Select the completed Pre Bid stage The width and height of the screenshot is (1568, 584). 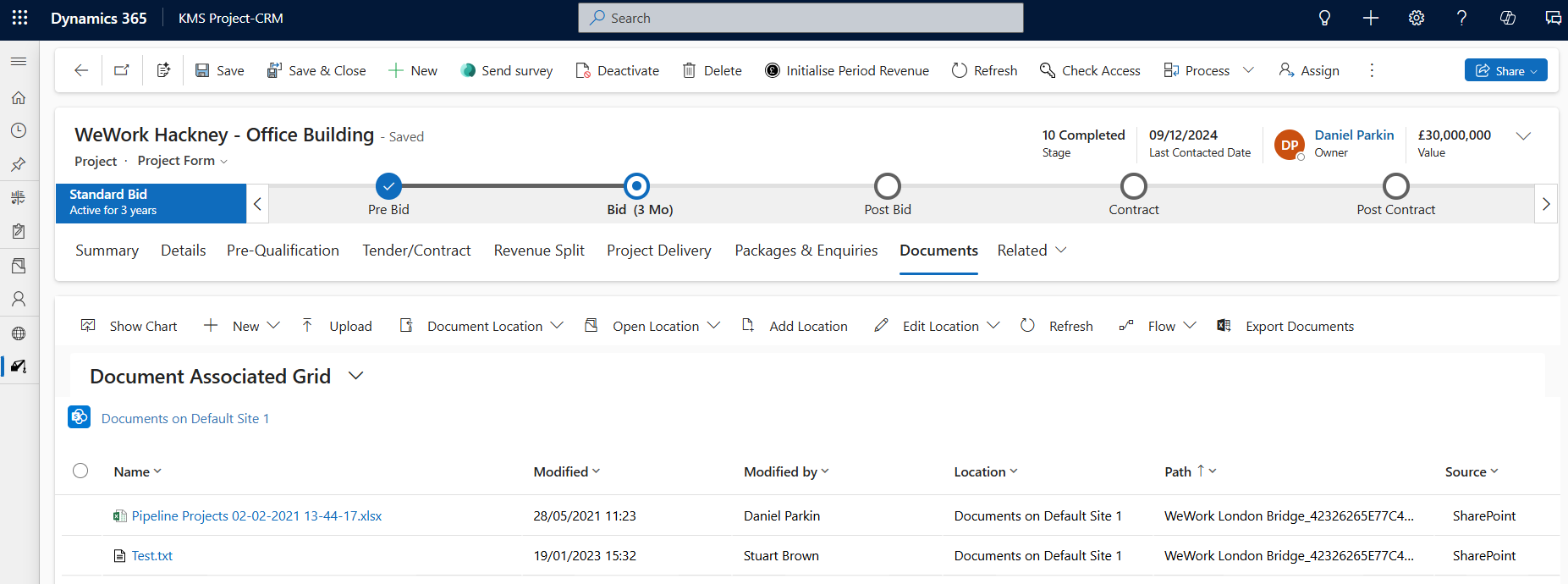point(388,185)
